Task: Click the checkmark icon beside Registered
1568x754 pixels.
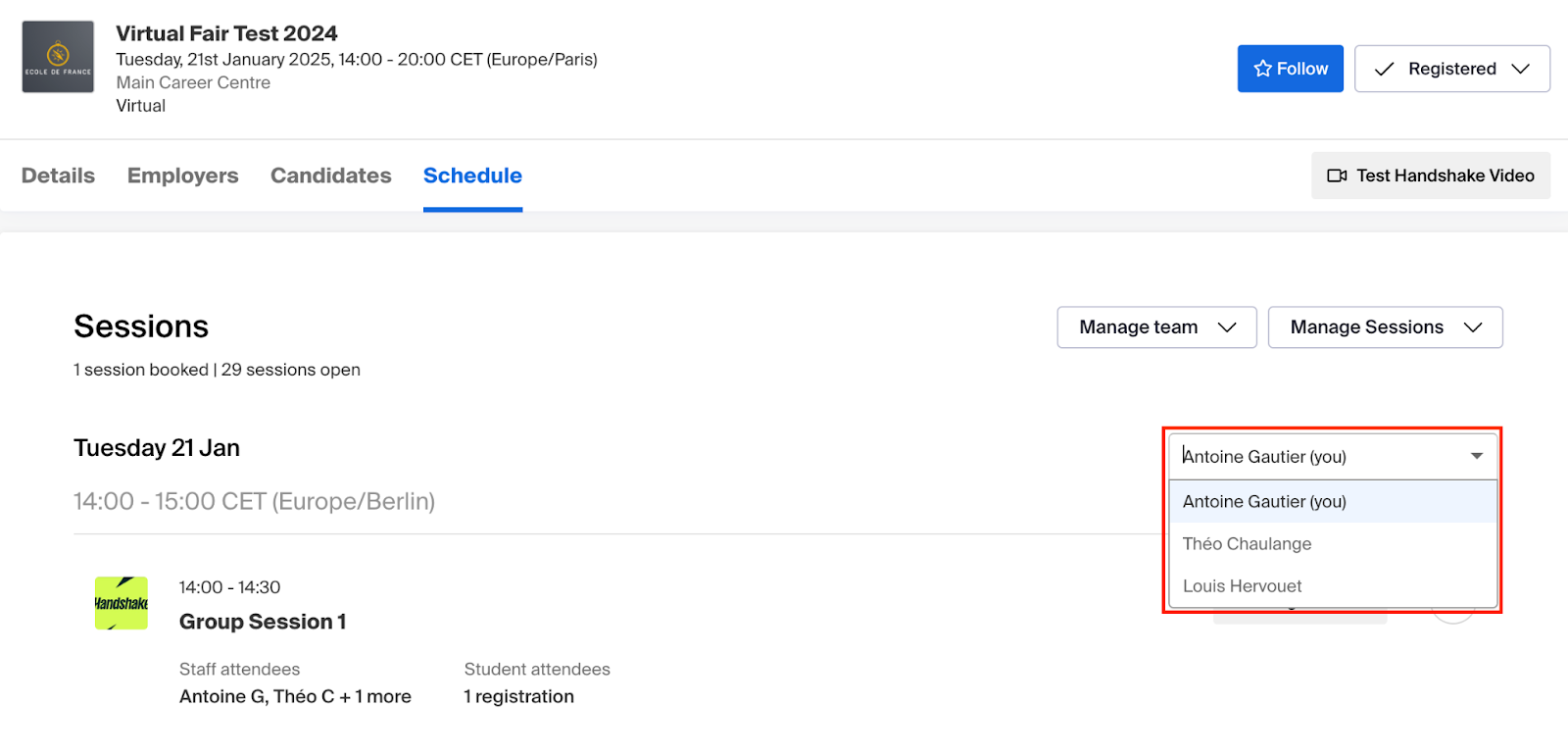Action: 1384,69
